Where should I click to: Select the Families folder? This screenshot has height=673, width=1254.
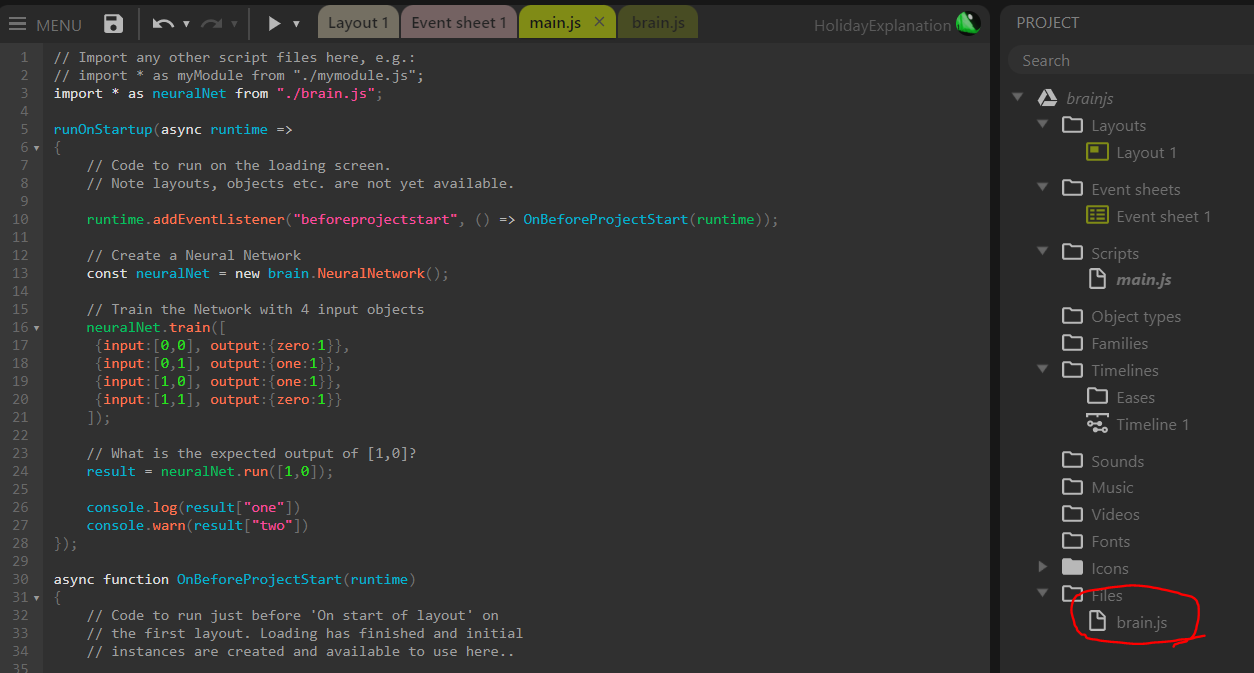click(1119, 343)
